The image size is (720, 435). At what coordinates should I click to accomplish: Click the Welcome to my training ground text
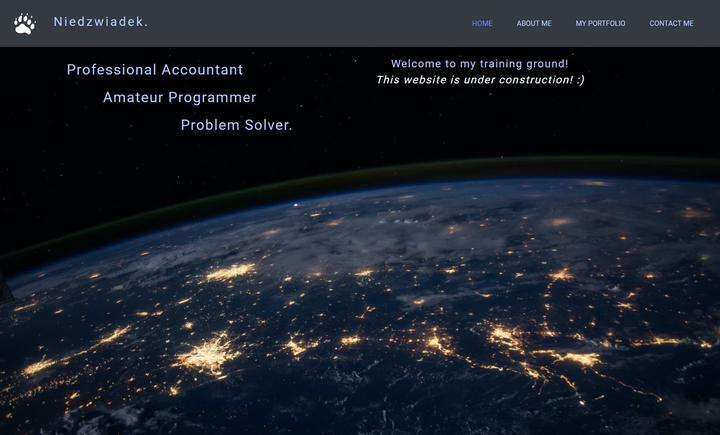[479, 64]
